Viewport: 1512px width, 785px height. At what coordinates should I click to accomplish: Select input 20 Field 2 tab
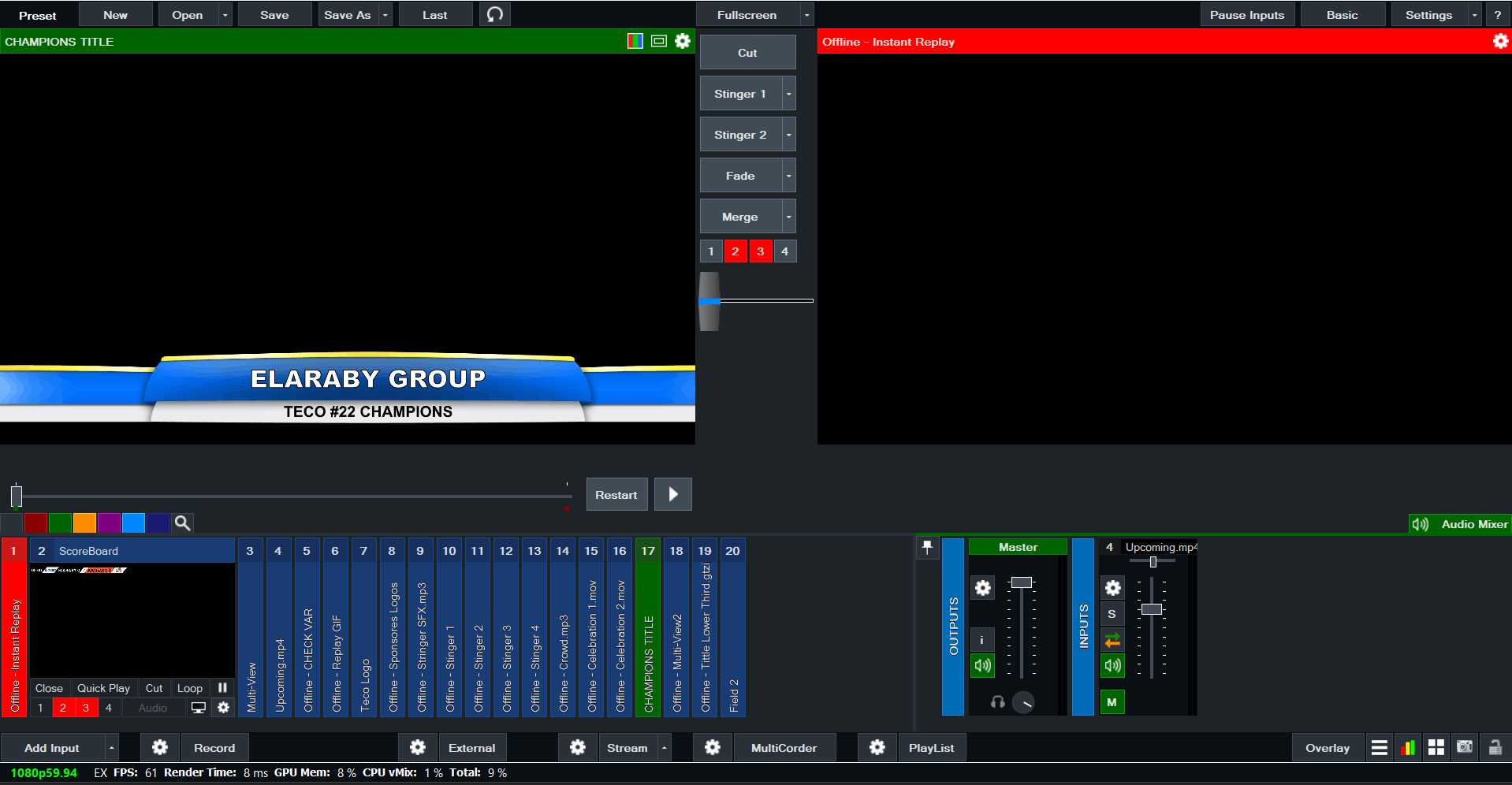[733, 627]
